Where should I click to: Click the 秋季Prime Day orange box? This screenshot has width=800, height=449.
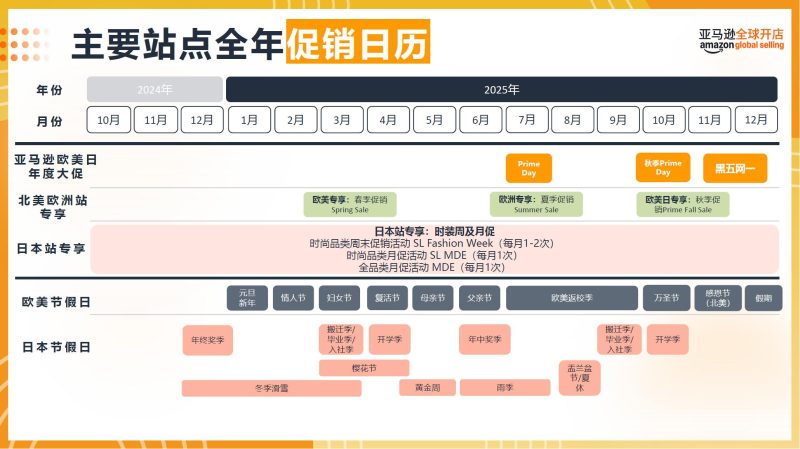(662, 167)
